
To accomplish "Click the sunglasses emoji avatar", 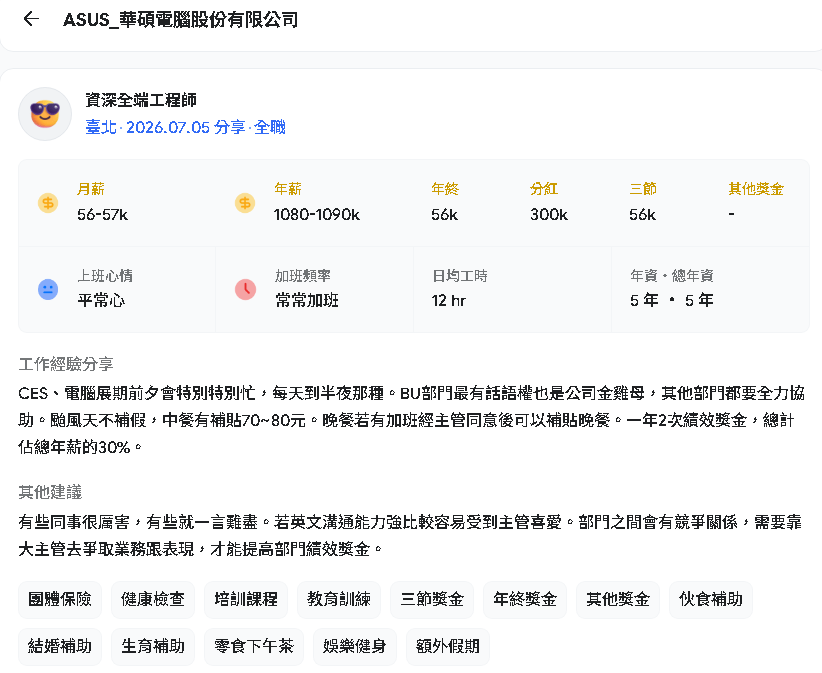I will coord(45,114).
